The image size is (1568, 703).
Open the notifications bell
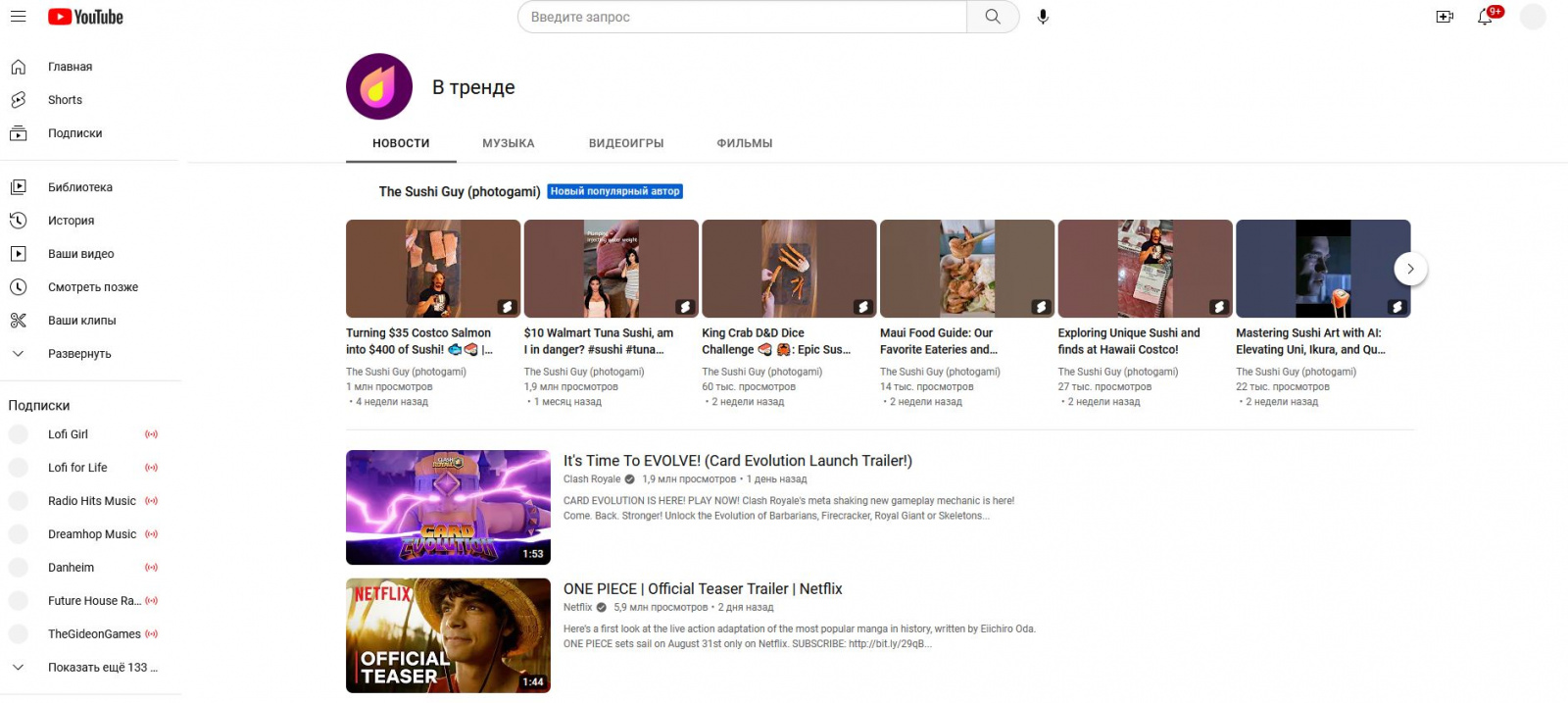(x=1486, y=17)
